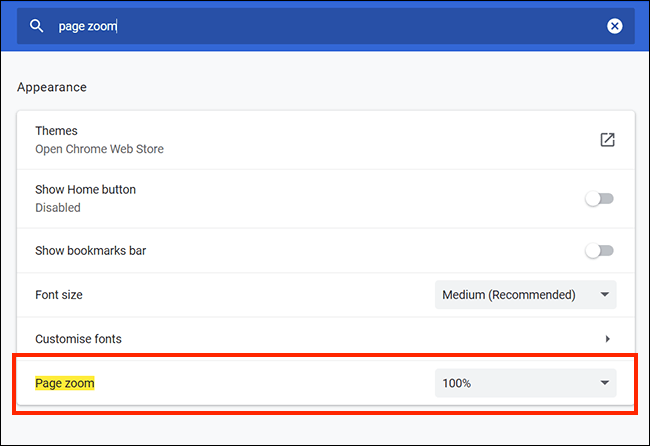Click the Show bookmarks bar label
The height and width of the screenshot is (446, 650).
[x=91, y=251]
